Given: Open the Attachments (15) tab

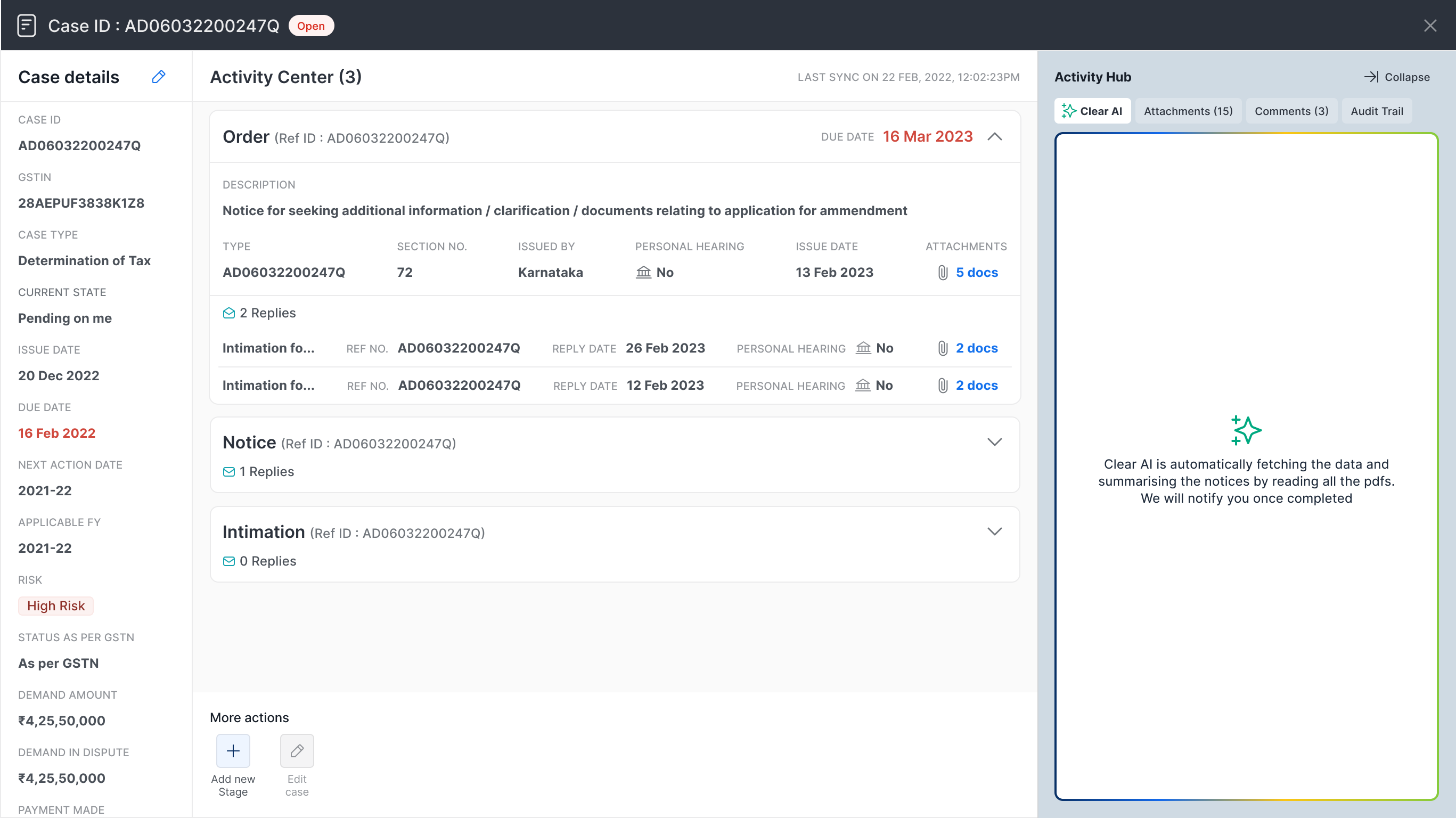Looking at the screenshot, I should point(1188,111).
